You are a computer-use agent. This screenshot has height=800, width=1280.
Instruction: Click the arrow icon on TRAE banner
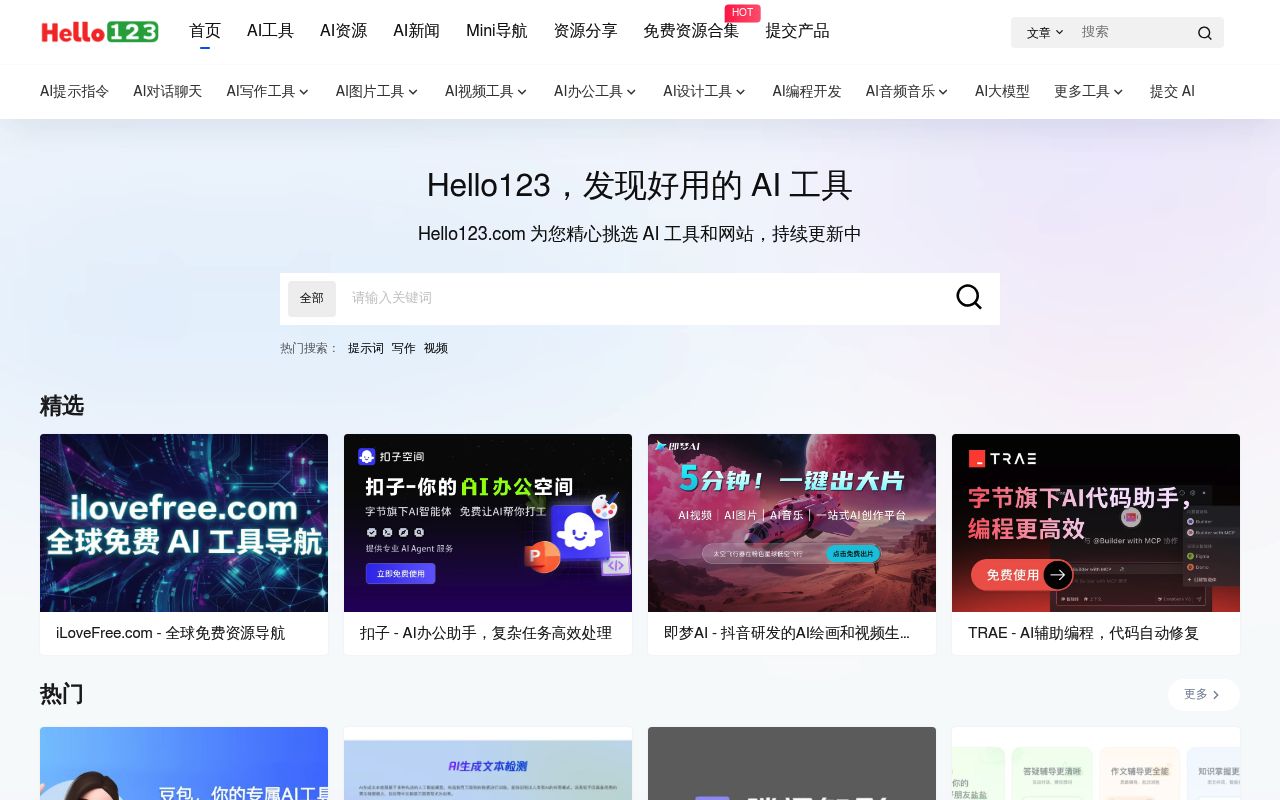tap(1058, 575)
